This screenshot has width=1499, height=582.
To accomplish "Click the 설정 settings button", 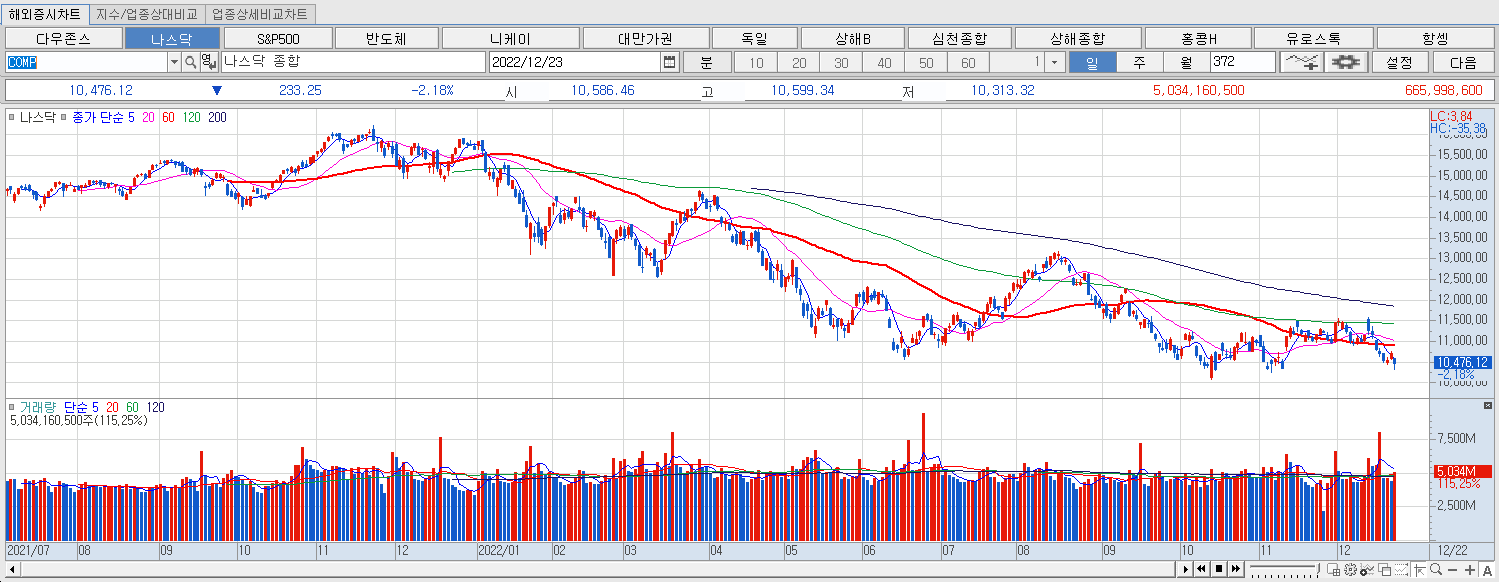I will pyautogui.click(x=1400, y=62).
